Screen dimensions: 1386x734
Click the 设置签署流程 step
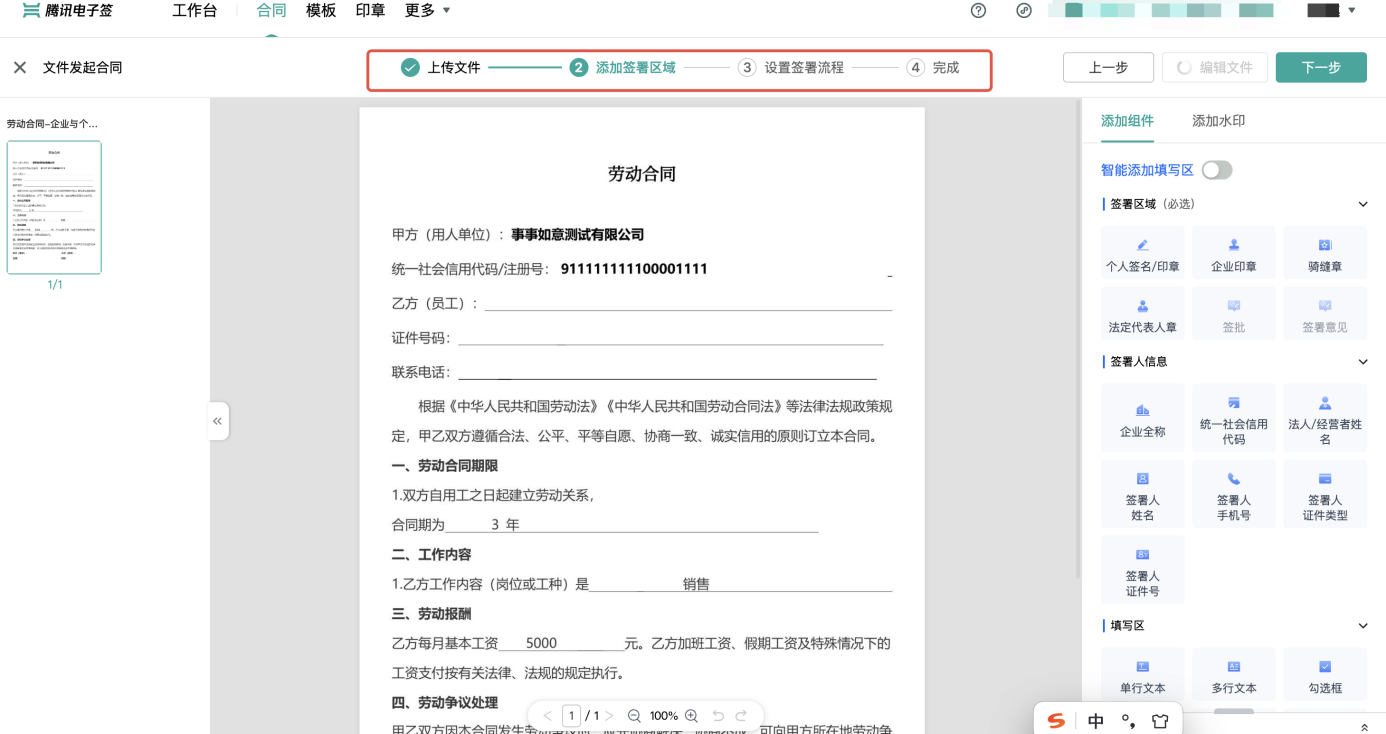pos(791,68)
